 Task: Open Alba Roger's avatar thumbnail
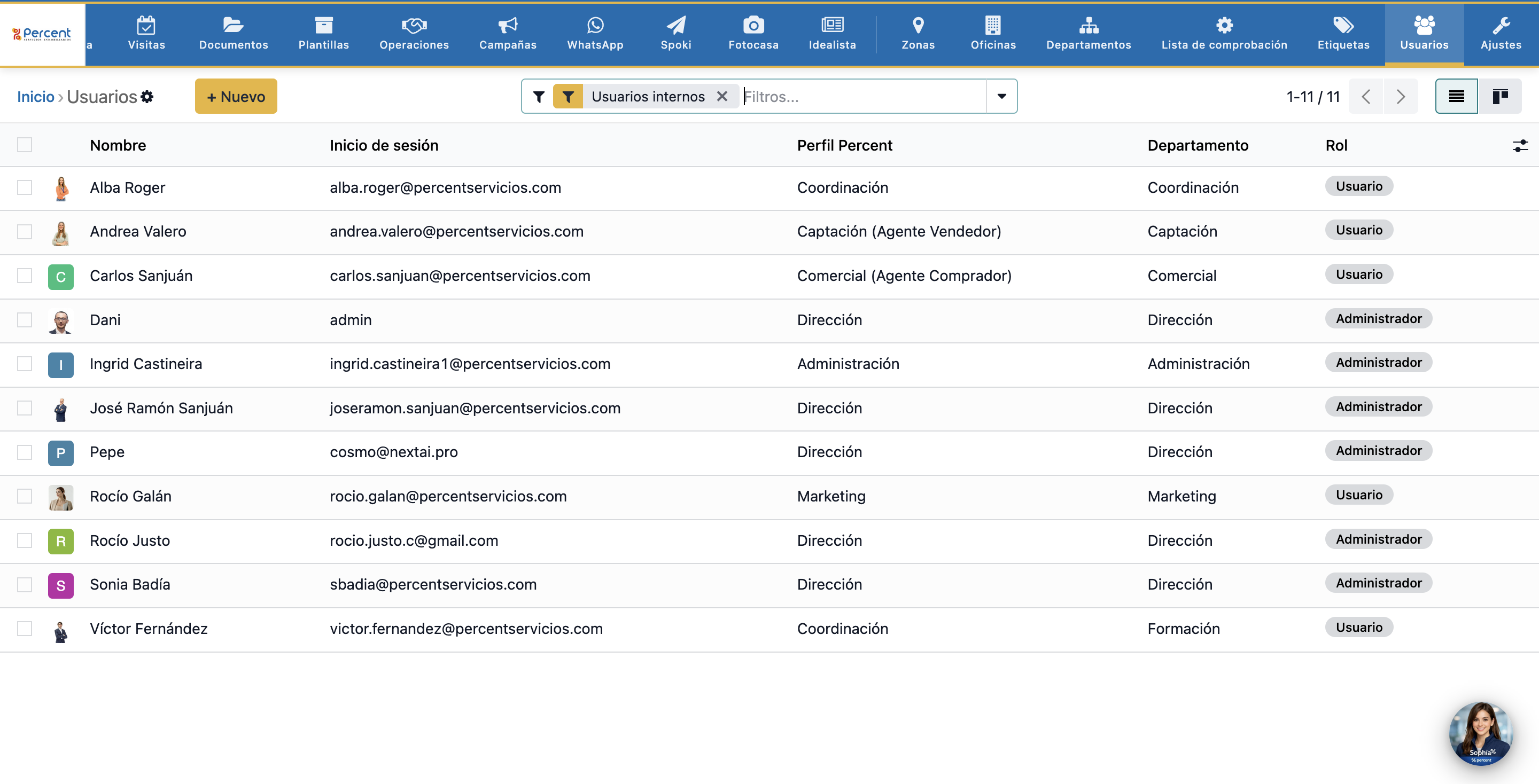coord(61,189)
